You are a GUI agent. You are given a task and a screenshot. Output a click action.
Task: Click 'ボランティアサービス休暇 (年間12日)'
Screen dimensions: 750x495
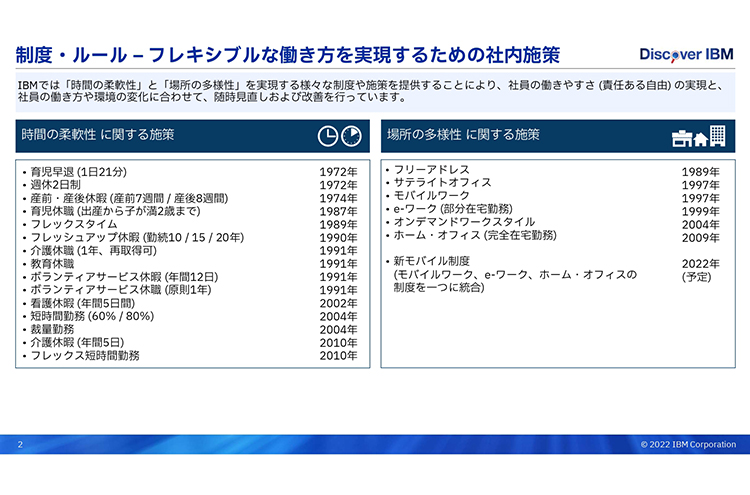pyautogui.click(x=124, y=277)
